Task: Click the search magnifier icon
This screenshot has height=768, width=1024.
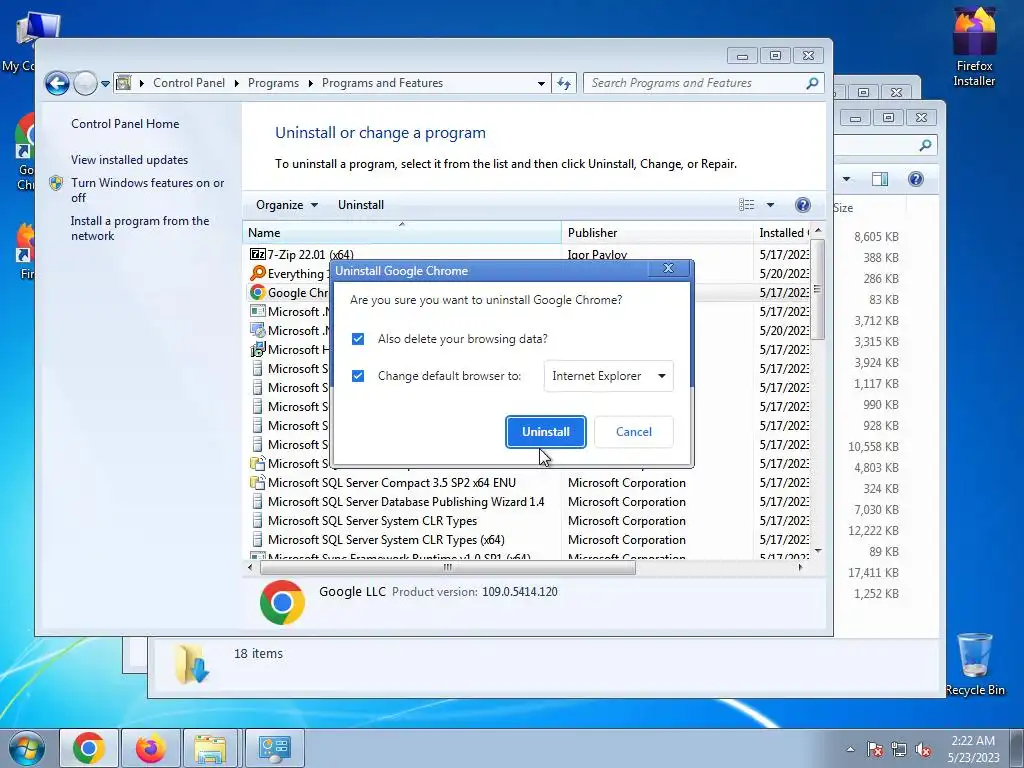Action: click(x=812, y=83)
